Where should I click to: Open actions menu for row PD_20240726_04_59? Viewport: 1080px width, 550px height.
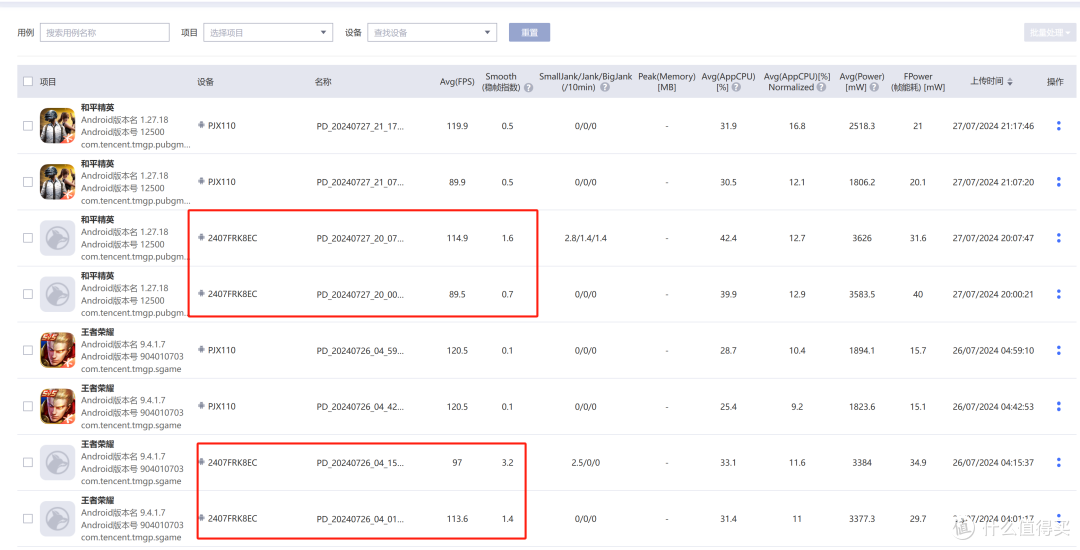click(x=1058, y=350)
